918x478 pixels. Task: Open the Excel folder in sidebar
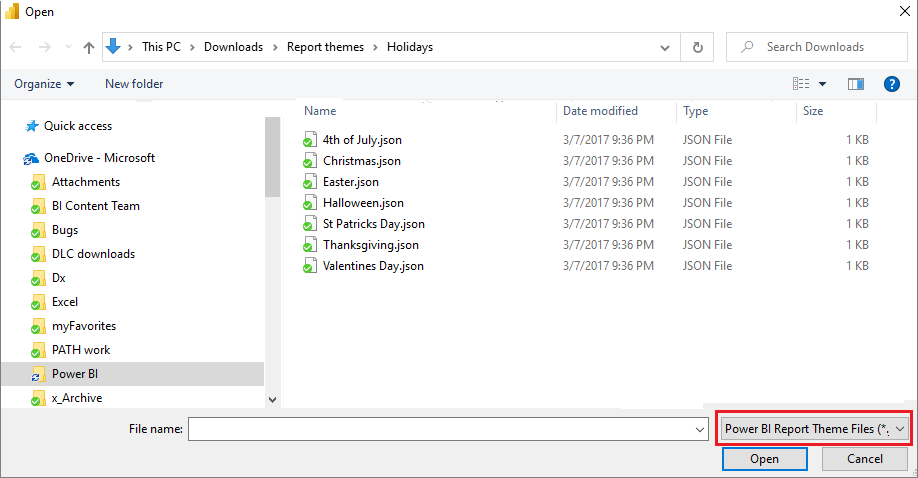64,302
